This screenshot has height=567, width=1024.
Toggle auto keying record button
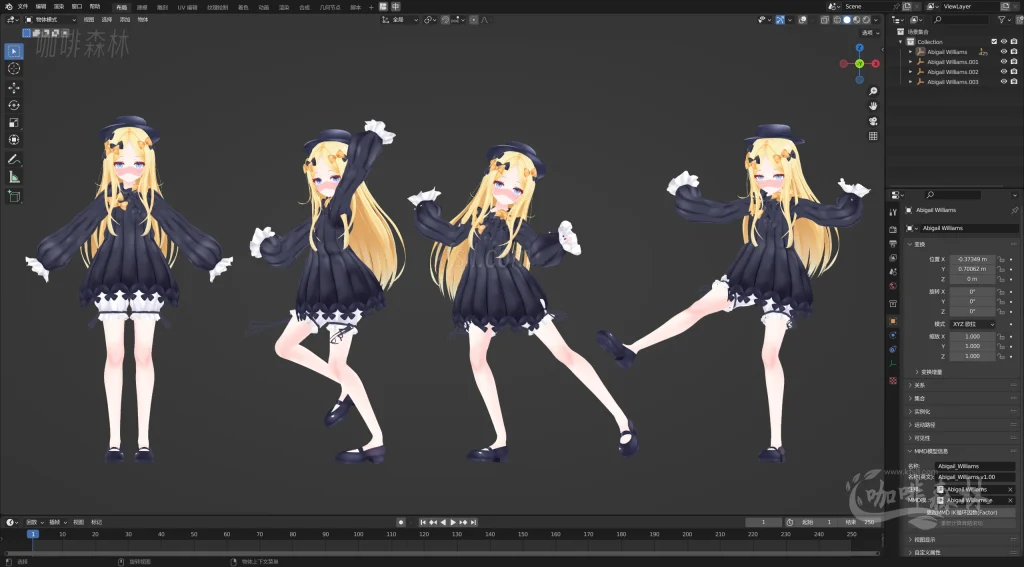click(401, 522)
